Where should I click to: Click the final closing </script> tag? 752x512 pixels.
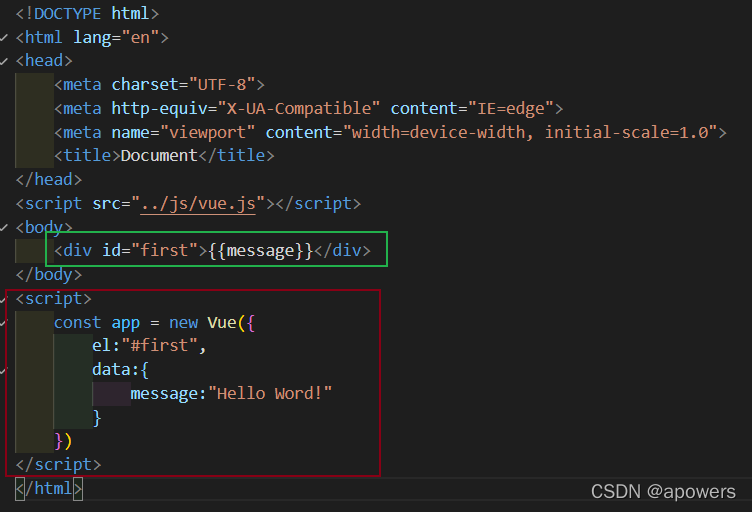pos(58,465)
